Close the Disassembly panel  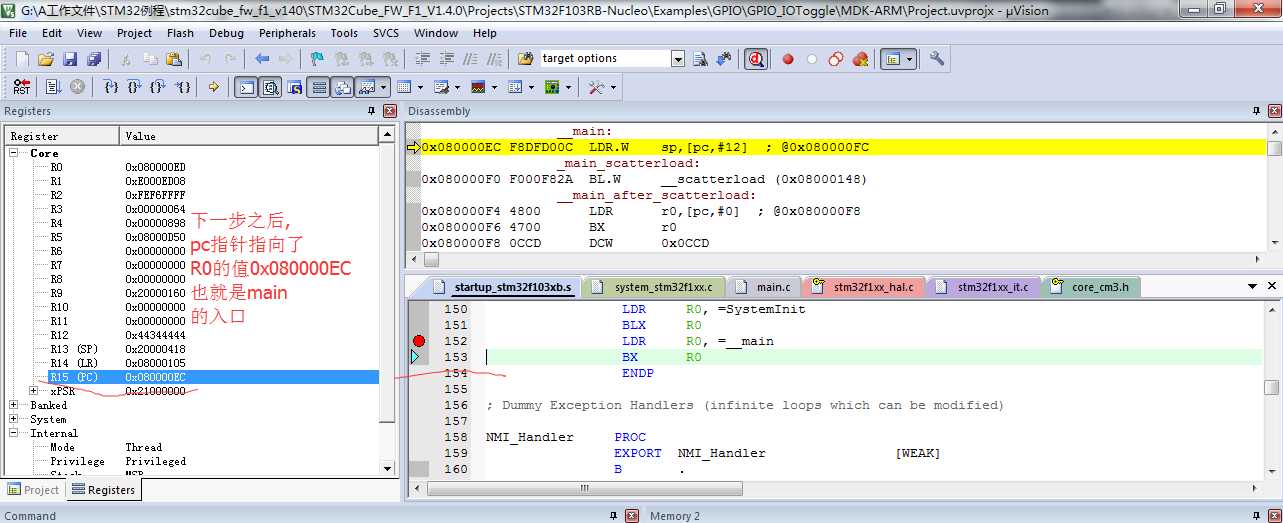1273,111
